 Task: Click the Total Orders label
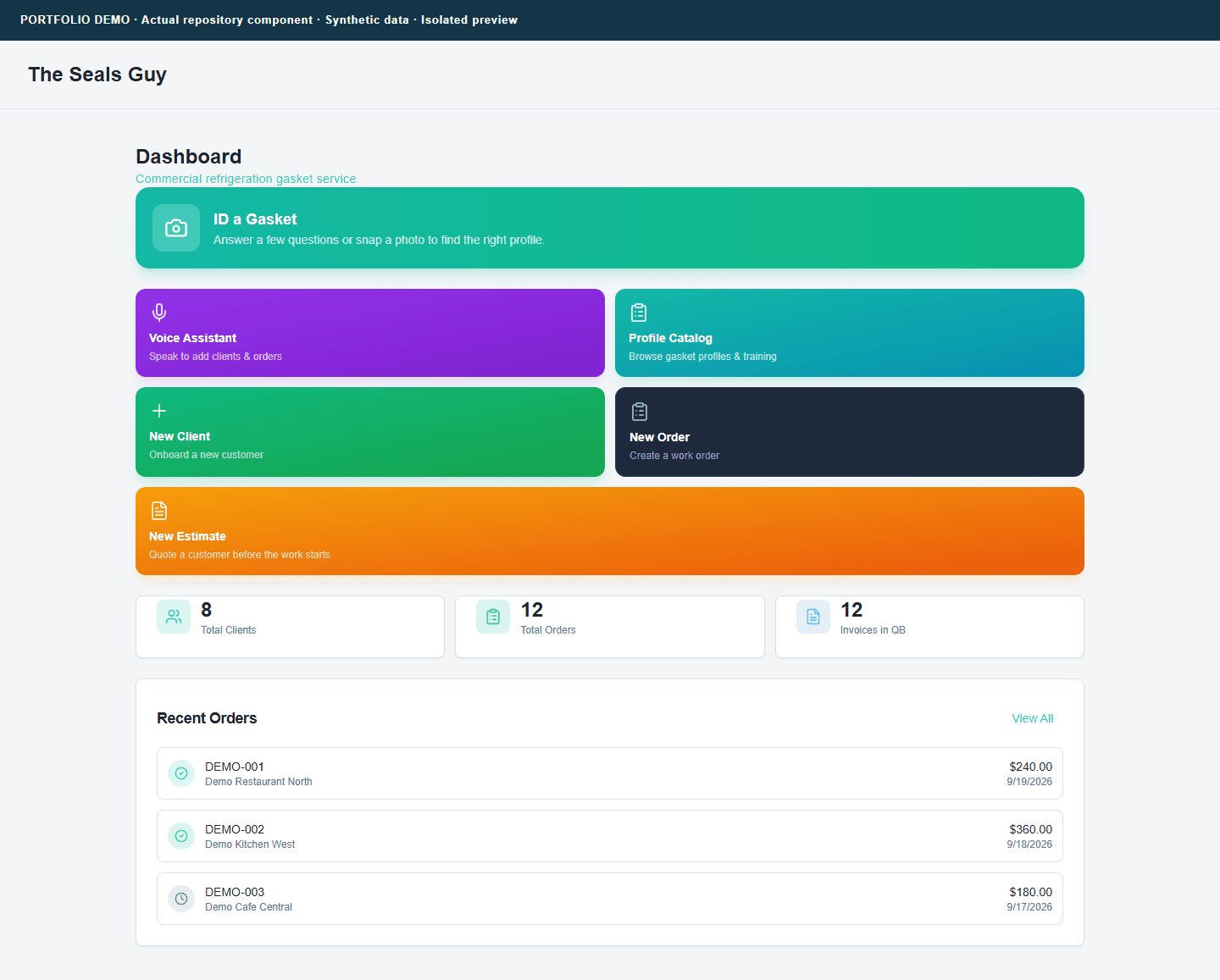(548, 630)
